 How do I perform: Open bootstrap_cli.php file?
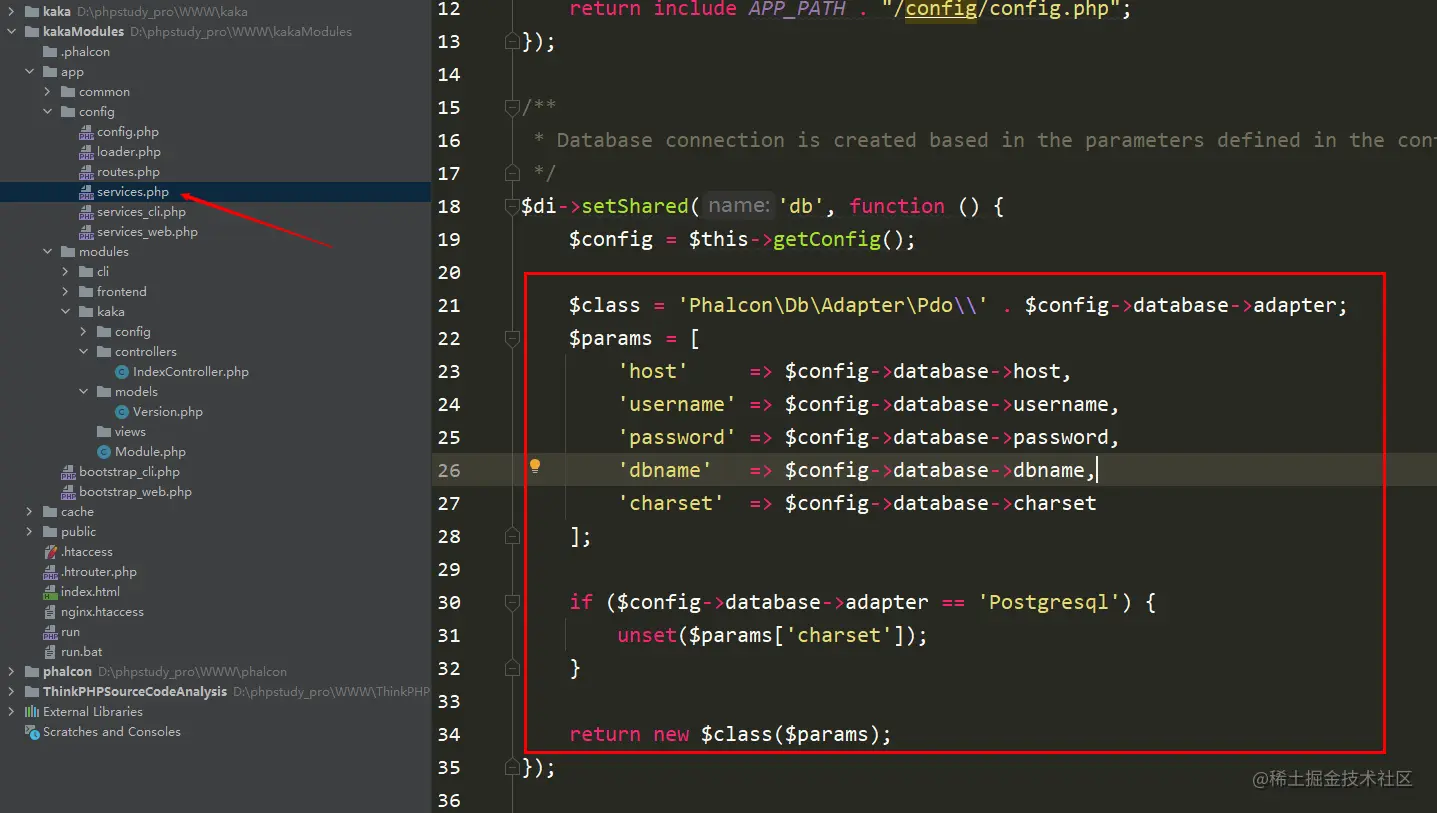coord(129,472)
